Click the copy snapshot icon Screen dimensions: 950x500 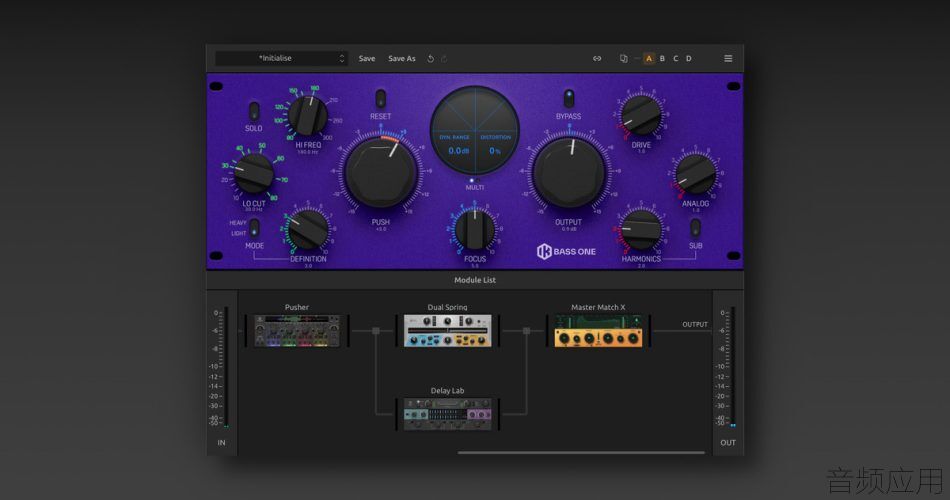(x=623, y=59)
